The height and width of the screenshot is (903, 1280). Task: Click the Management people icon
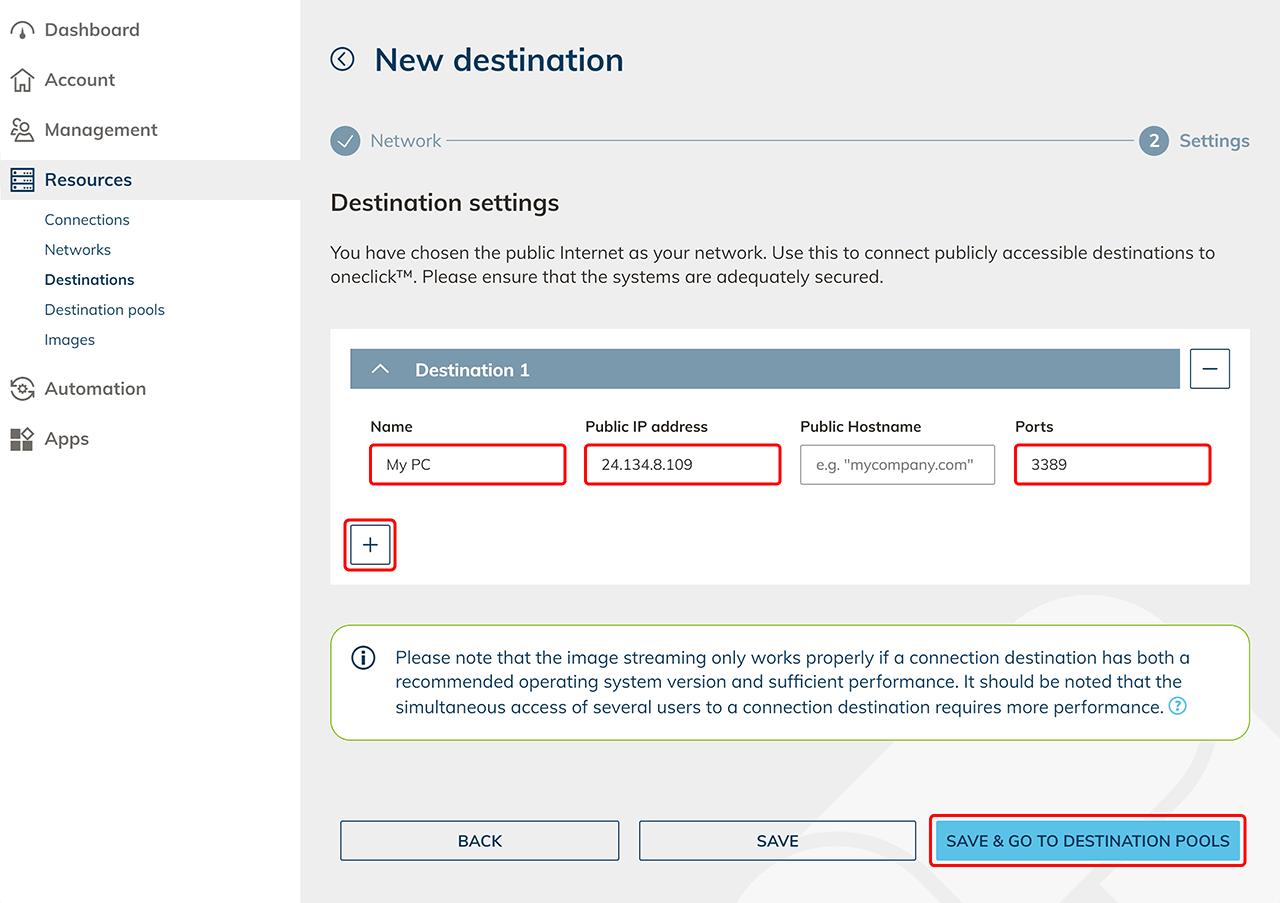click(22, 130)
